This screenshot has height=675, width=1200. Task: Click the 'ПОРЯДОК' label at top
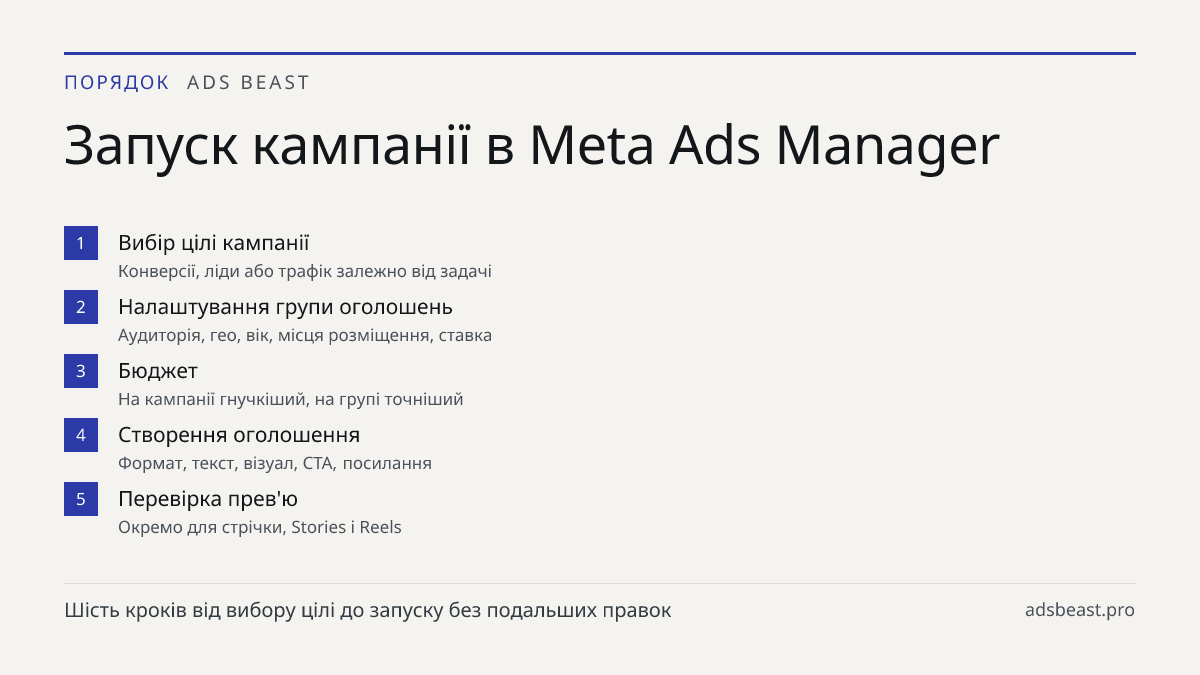pos(117,83)
